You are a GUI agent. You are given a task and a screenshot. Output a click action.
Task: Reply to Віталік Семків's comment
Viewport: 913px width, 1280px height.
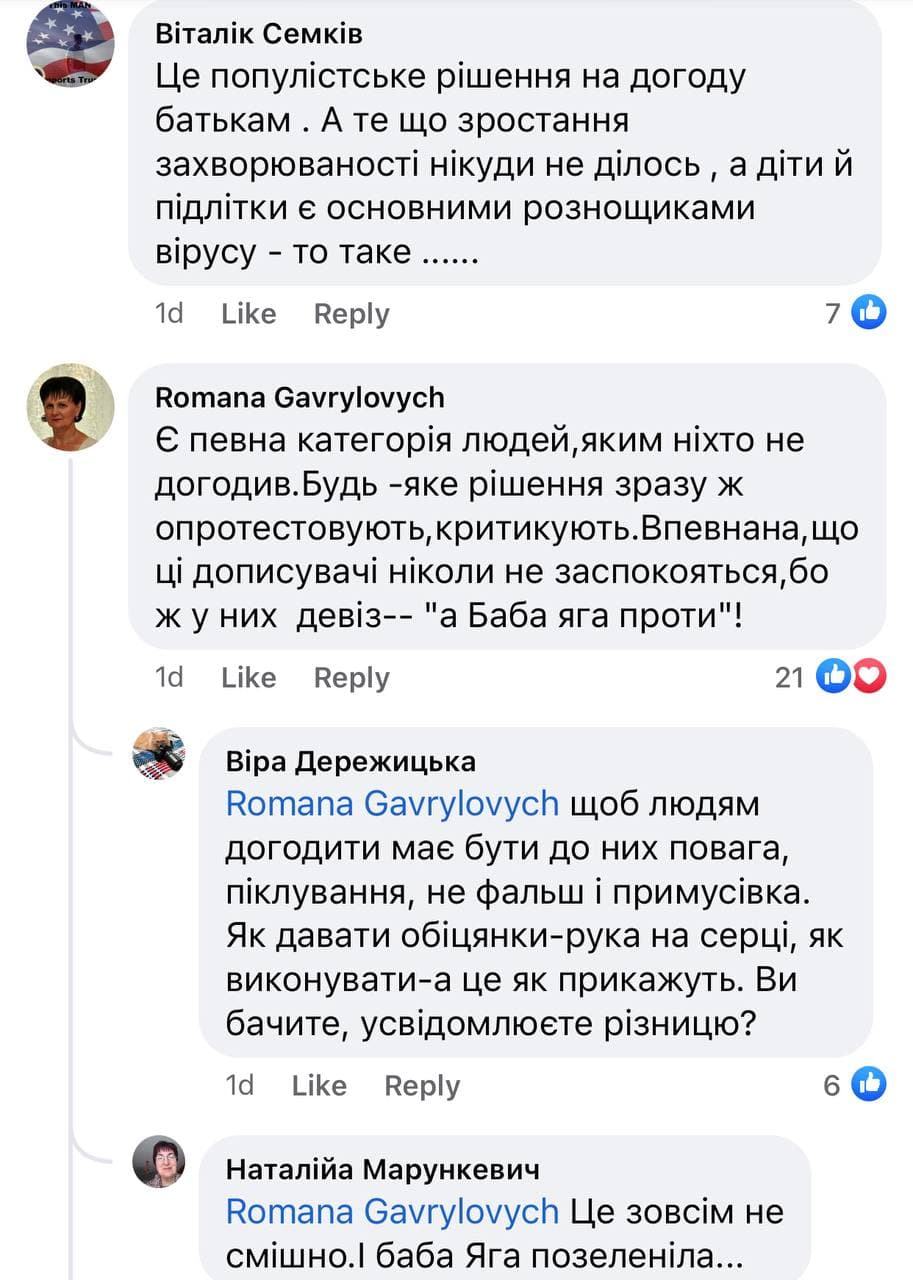point(351,314)
